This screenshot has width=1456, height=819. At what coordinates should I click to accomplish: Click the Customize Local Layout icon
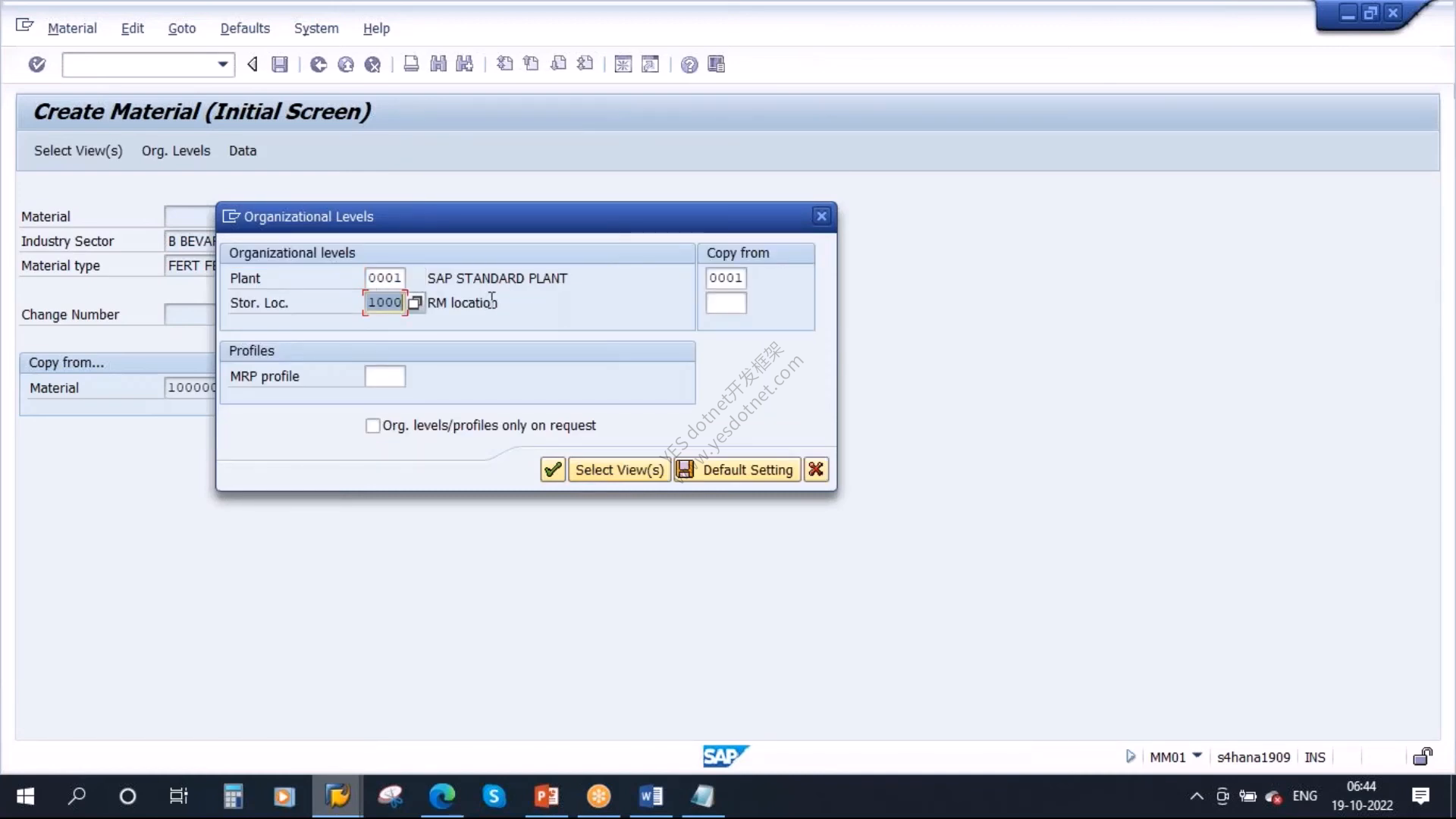pyautogui.click(x=716, y=64)
